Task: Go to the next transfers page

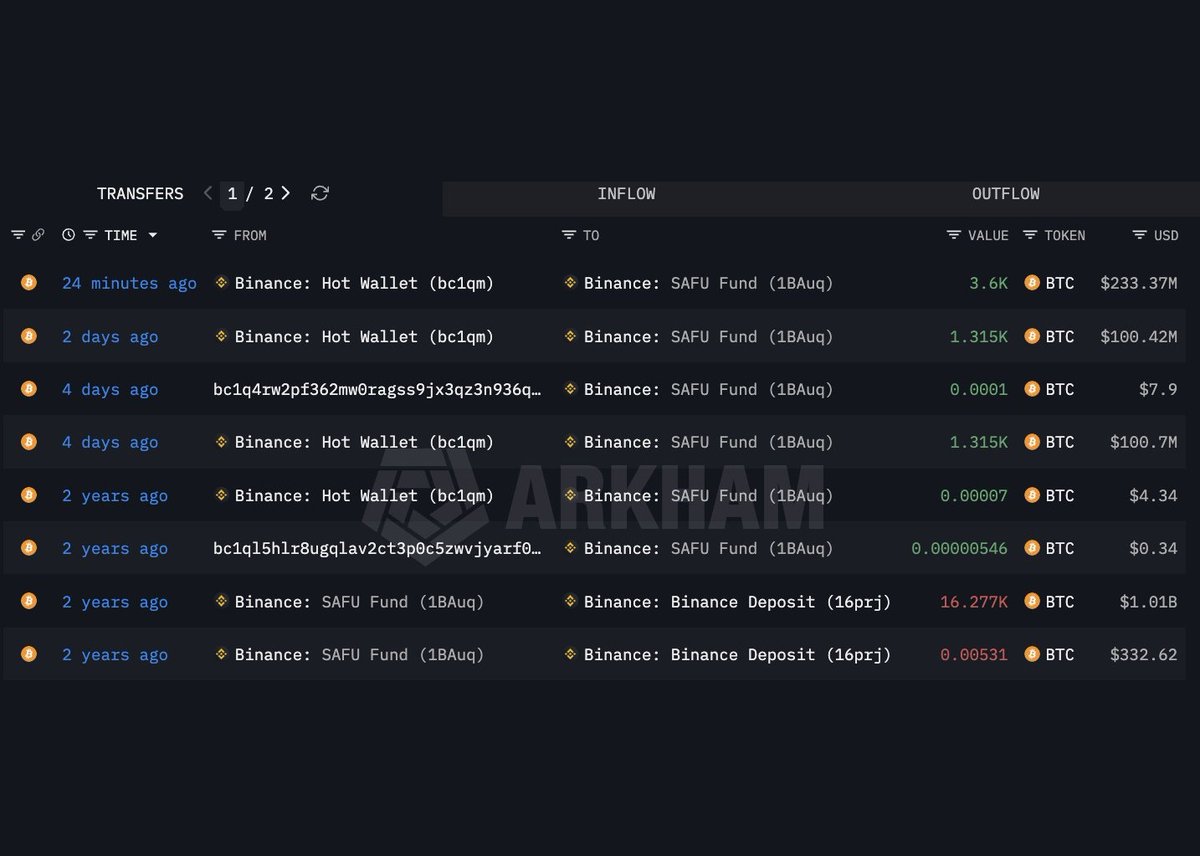Action: click(x=285, y=194)
